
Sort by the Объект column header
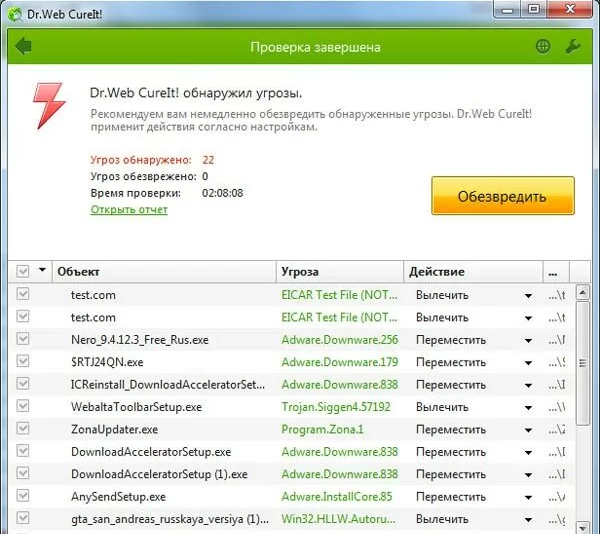(x=164, y=272)
